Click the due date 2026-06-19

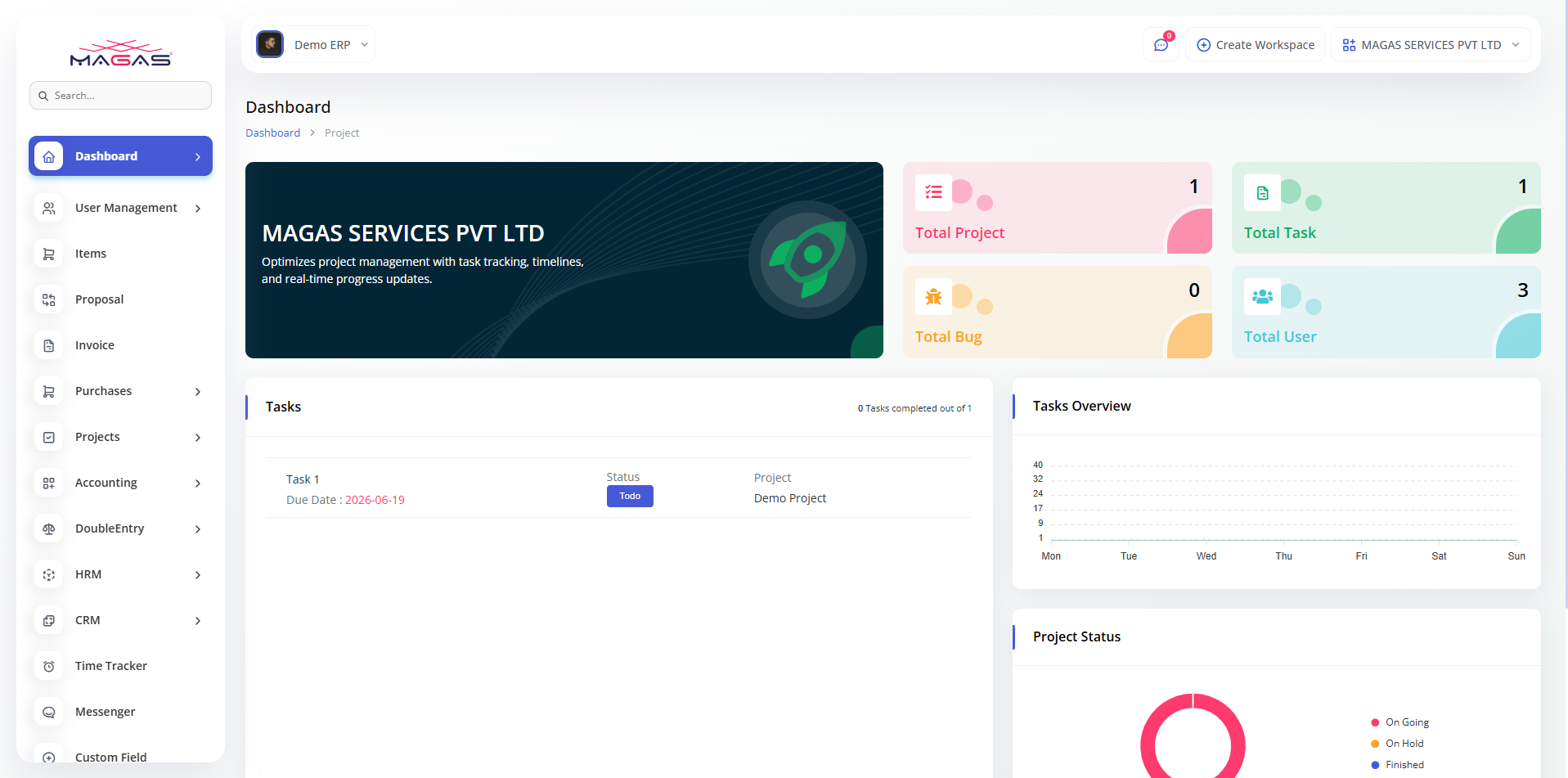(375, 500)
